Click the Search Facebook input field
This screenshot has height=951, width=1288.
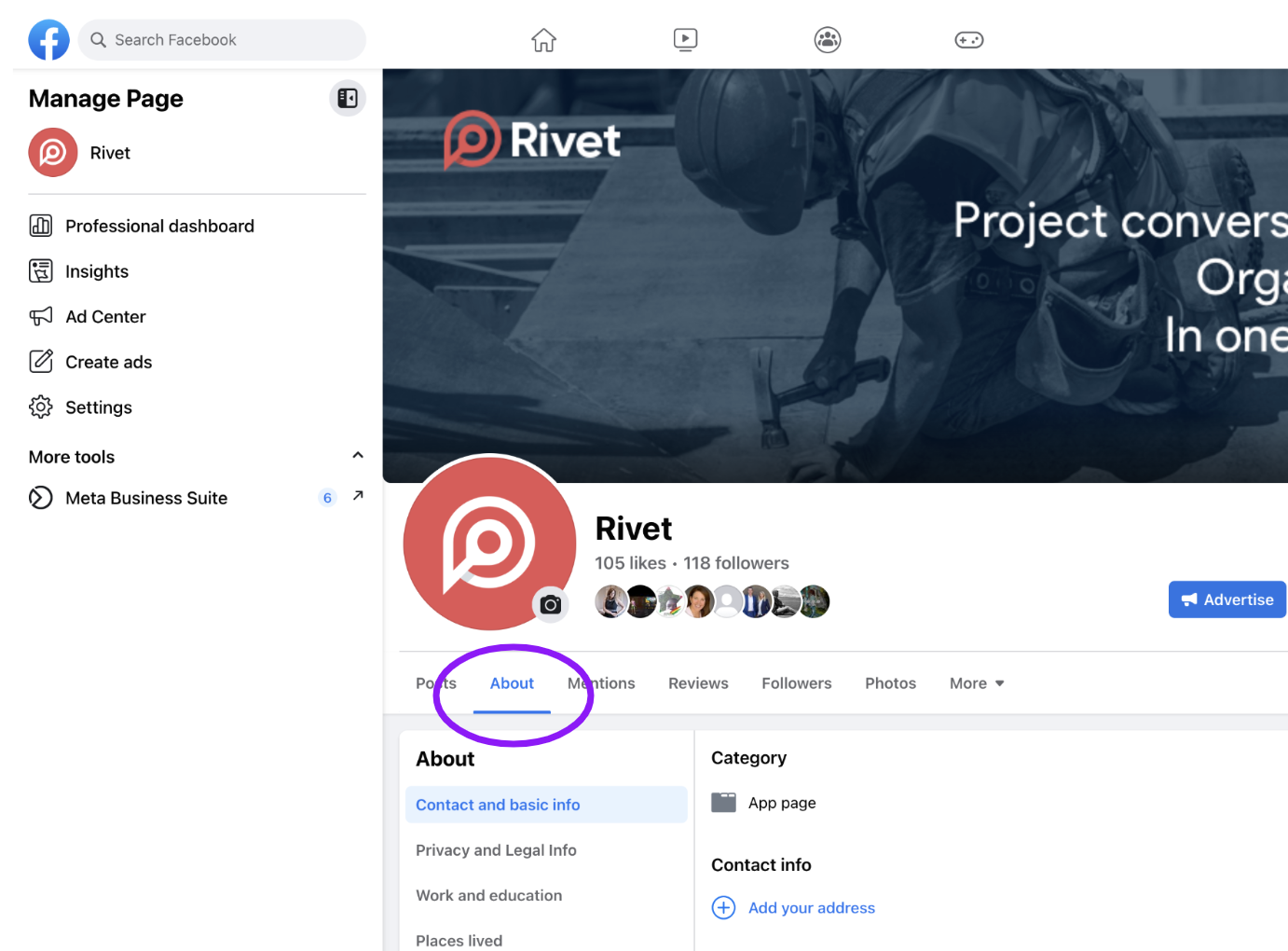pyautogui.click(x=223, y=40)
